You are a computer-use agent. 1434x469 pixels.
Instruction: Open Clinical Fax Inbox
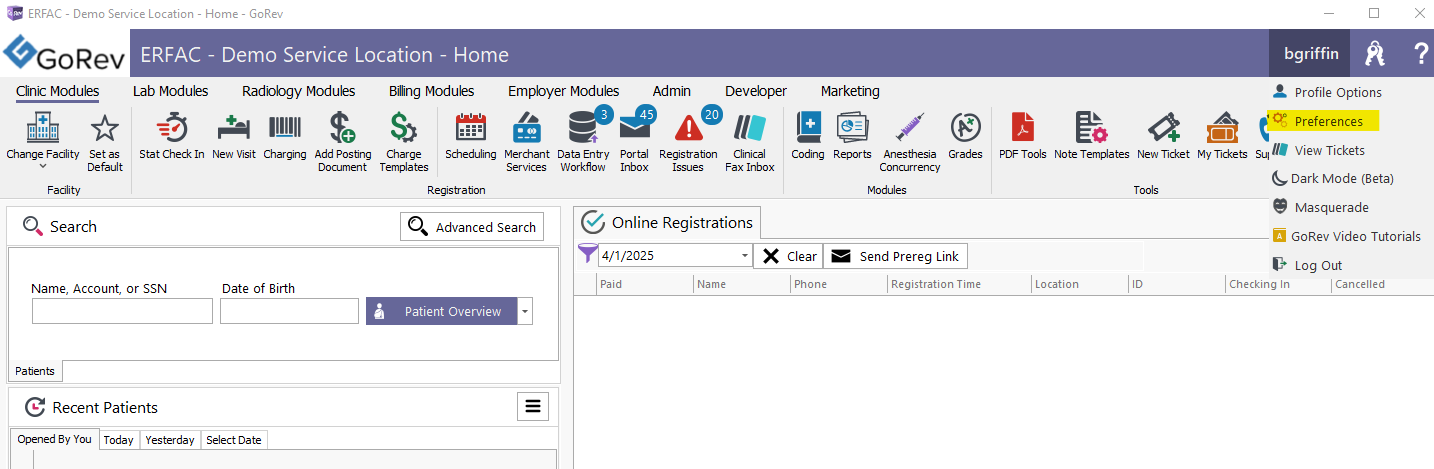pyautogui.click(x=750, y=142)
